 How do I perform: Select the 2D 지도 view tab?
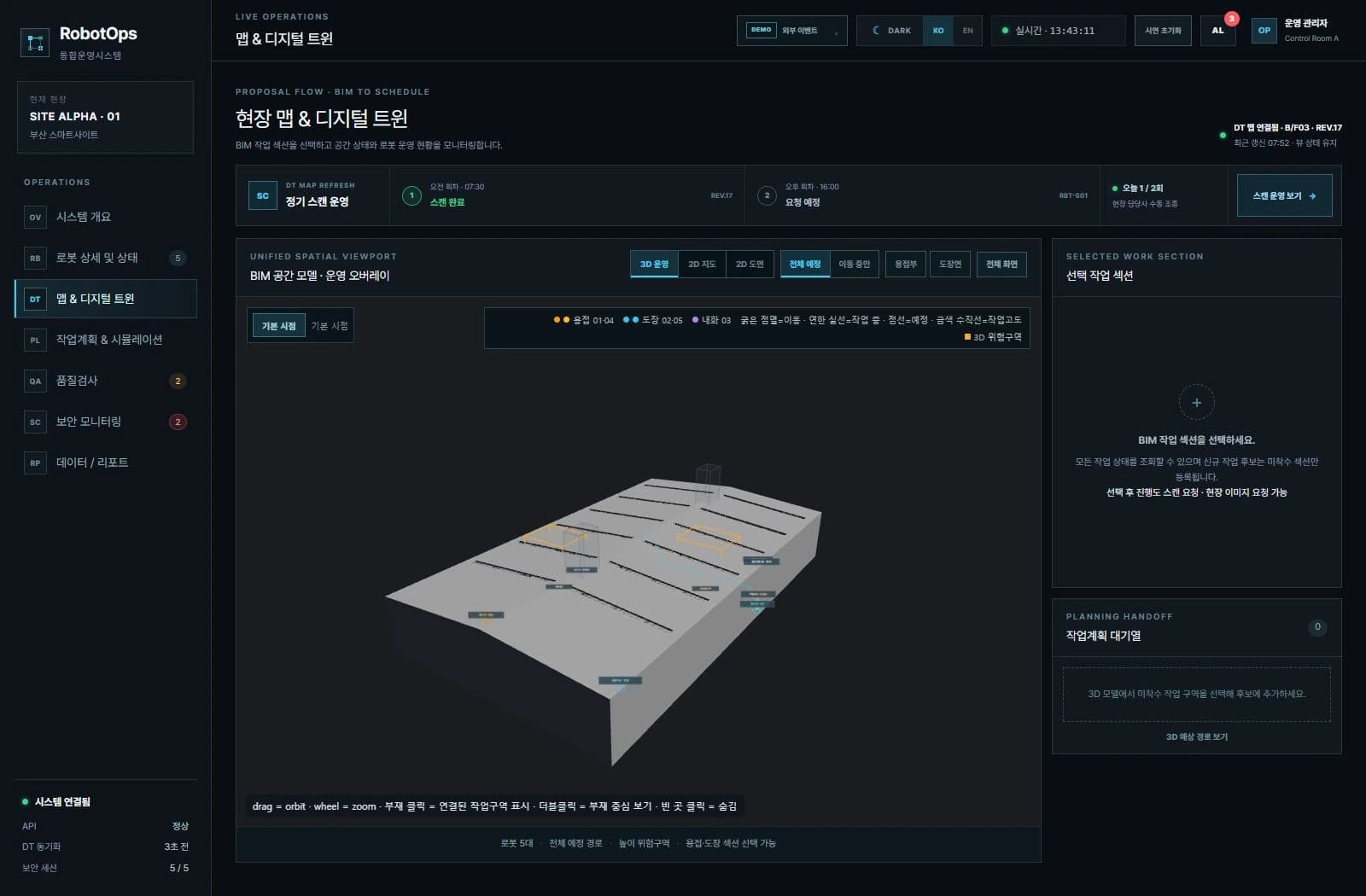tap(702, 265)
